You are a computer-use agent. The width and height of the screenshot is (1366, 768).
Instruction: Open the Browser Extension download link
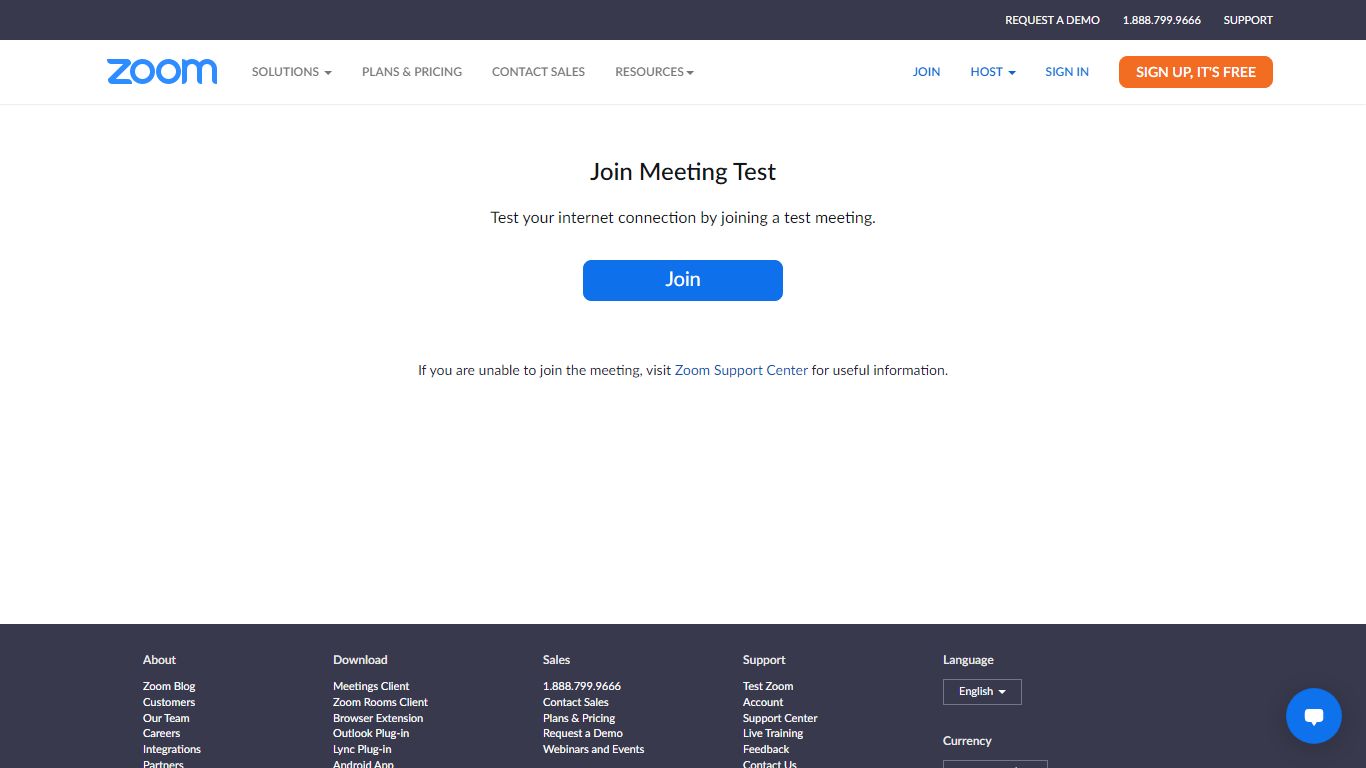378,718
